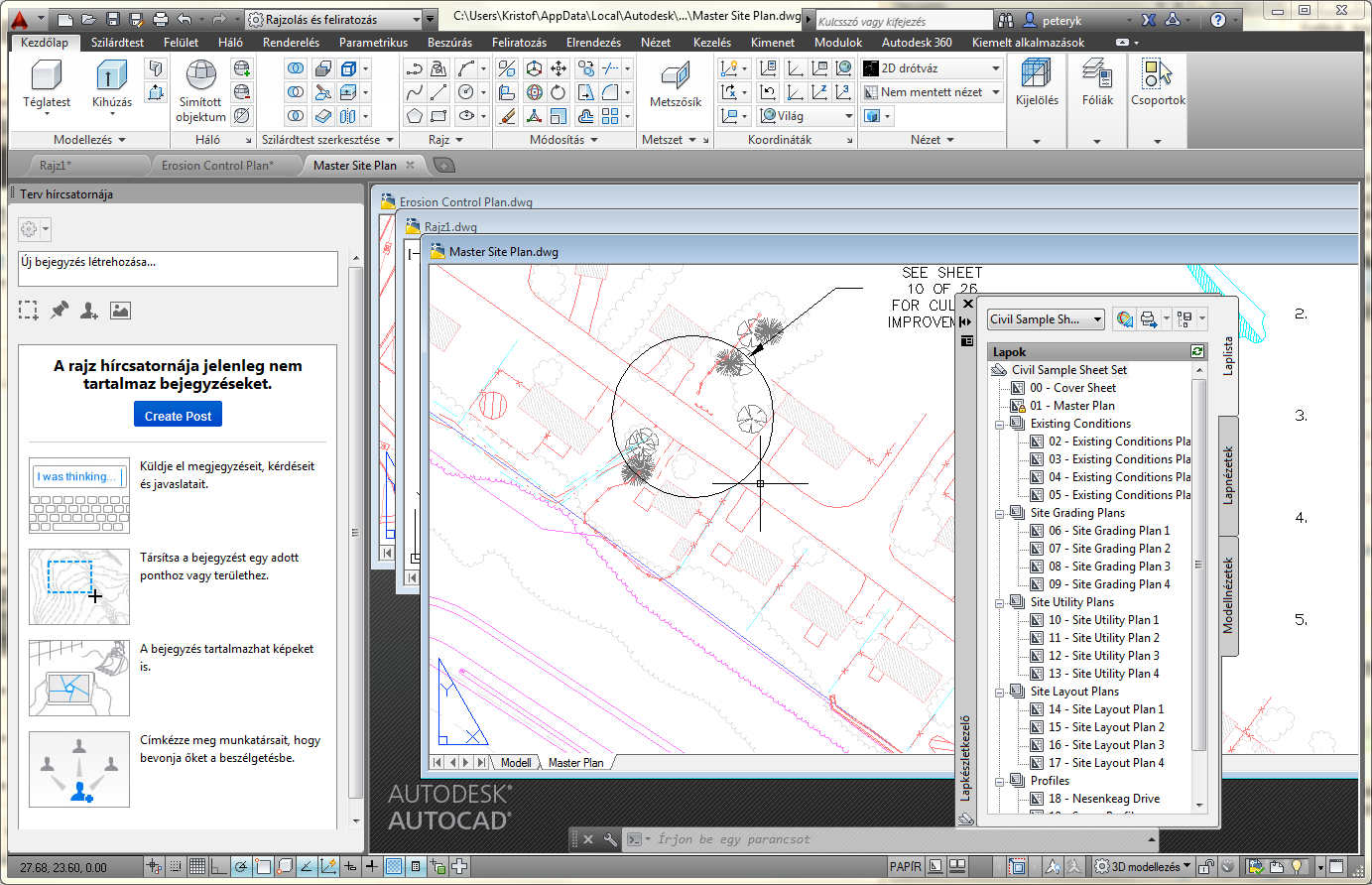This screenshot has height=885, width=1372.
Task: Open the Világ UCS dropdown
Action: (x=806, y=116)
